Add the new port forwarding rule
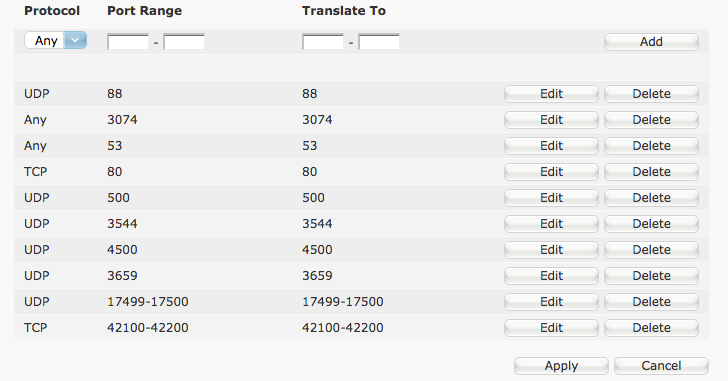Image resolution: width=728 pixels, height=381 pixels. pos(651,42)
